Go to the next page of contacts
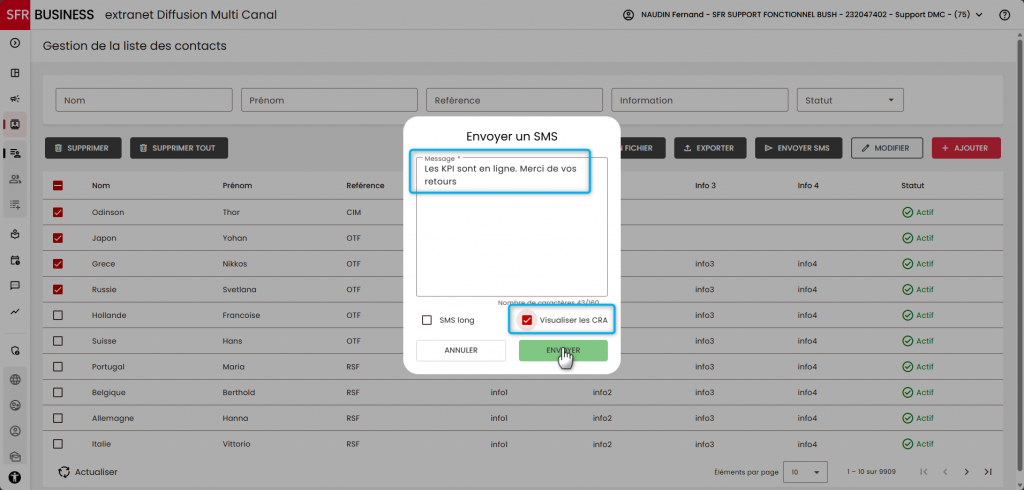 tap(967, 472)
